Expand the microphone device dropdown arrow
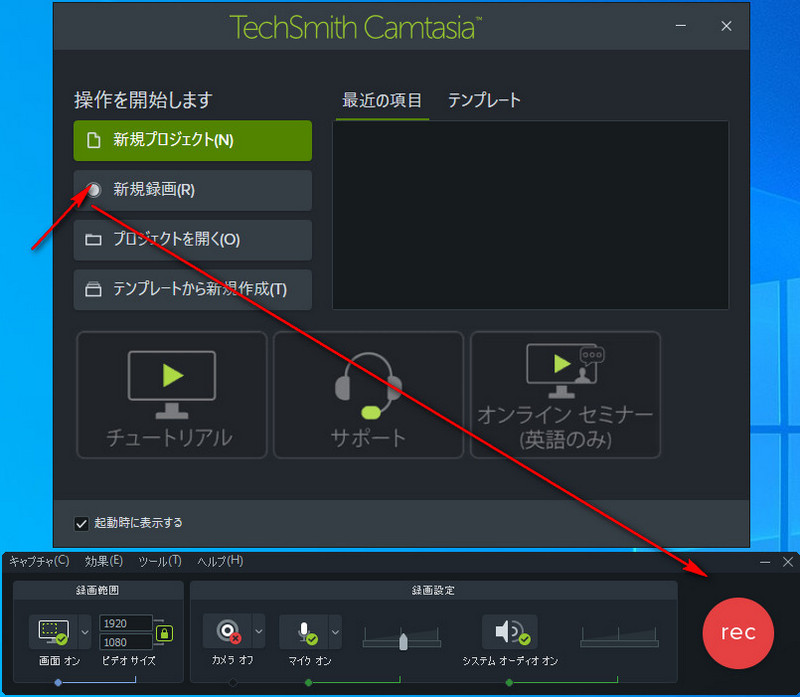This screenshot has height=697, width=800. 335,632
